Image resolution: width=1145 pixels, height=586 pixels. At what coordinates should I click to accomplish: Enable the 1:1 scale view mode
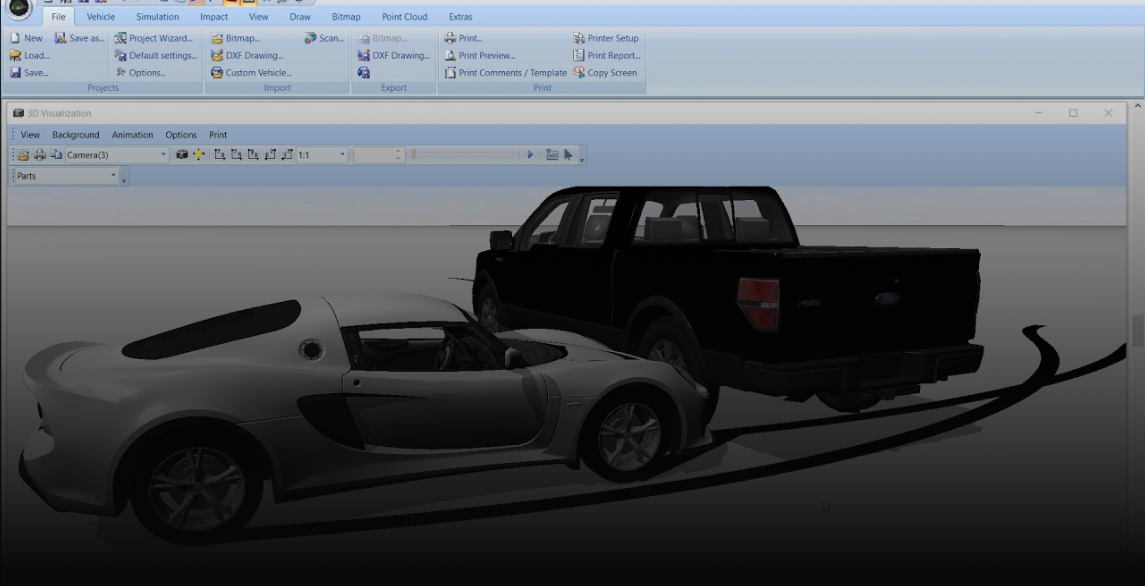tap(306, 155)
